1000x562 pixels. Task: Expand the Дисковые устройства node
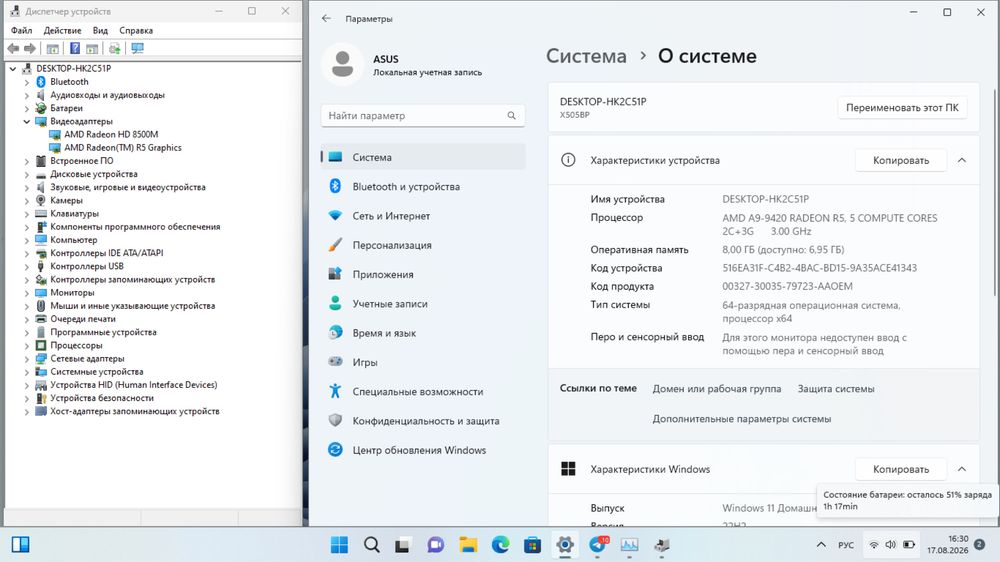(27, 174)
